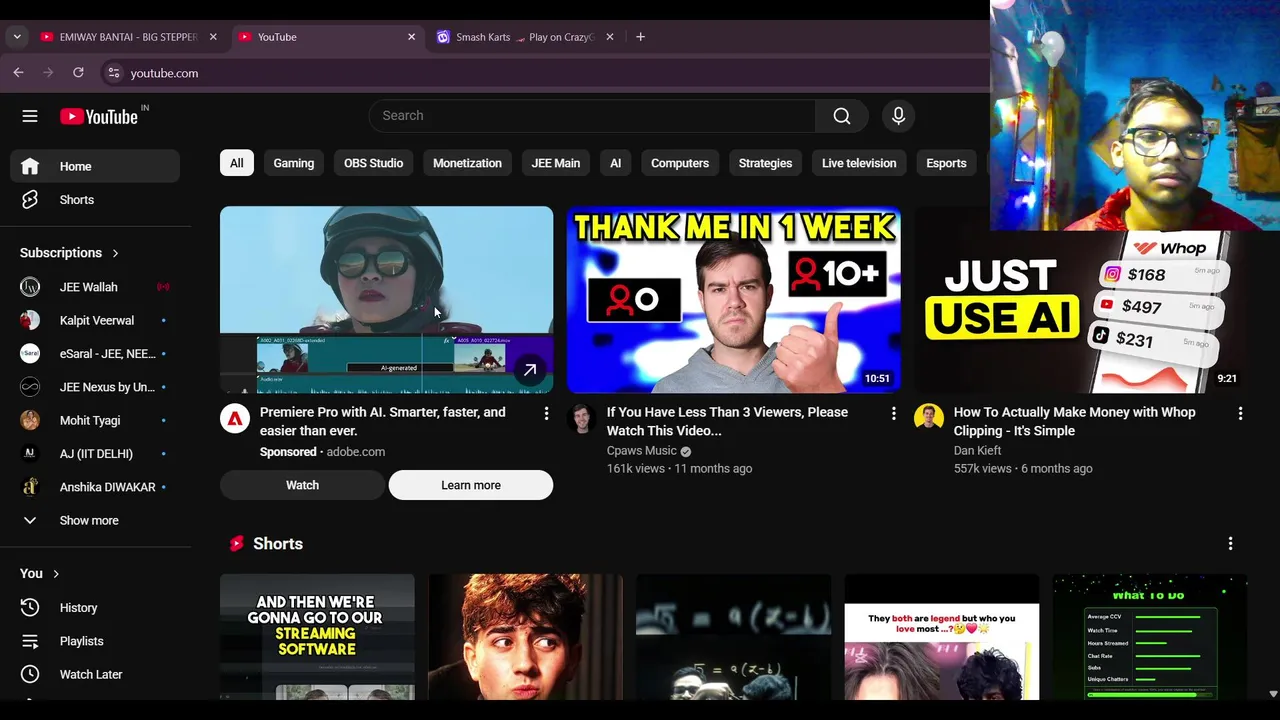Select the Strategies filter chip
This screenshot has width=1280, height=720.
(765, 163)
